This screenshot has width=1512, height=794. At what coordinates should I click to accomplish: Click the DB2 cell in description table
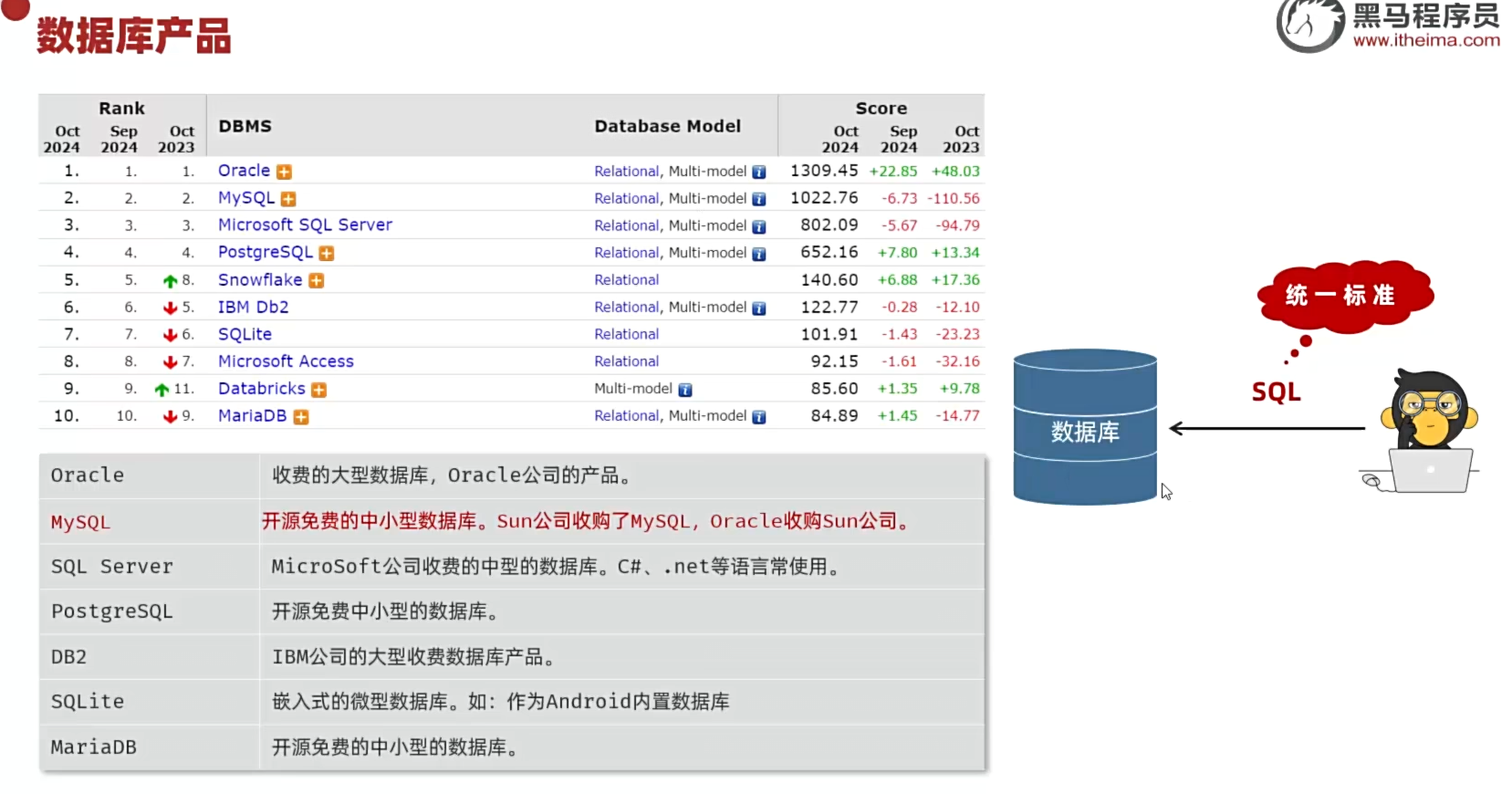point(150,657)
